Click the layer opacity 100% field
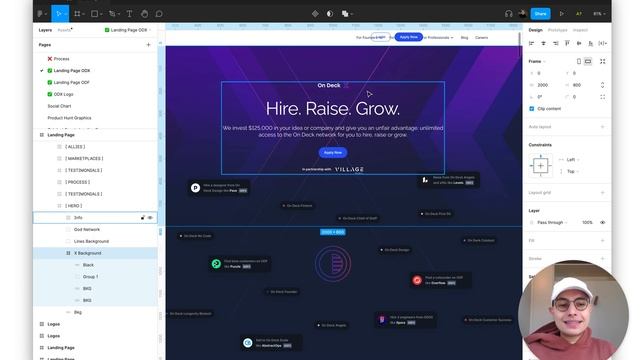Screen dimensions: 640x360 [587, 222]
